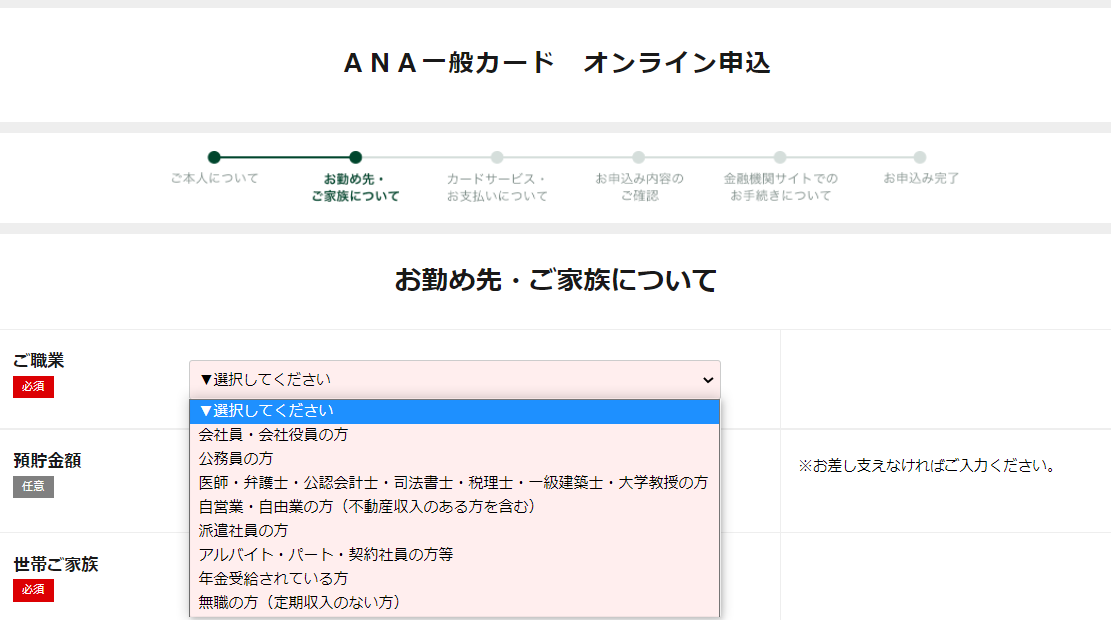Click the ご本人について progress step dot
Image resolution: width=1111 pixels, height=620 pixels.
click(213, 158)
